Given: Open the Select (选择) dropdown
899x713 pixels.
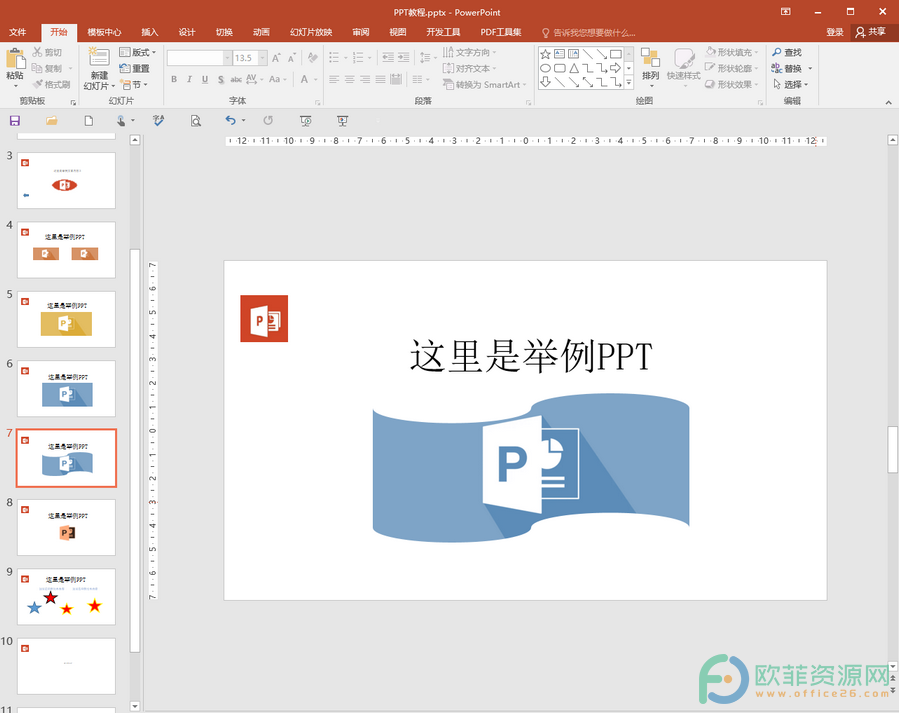Looking at the screenshot, I should coord(790,84).
